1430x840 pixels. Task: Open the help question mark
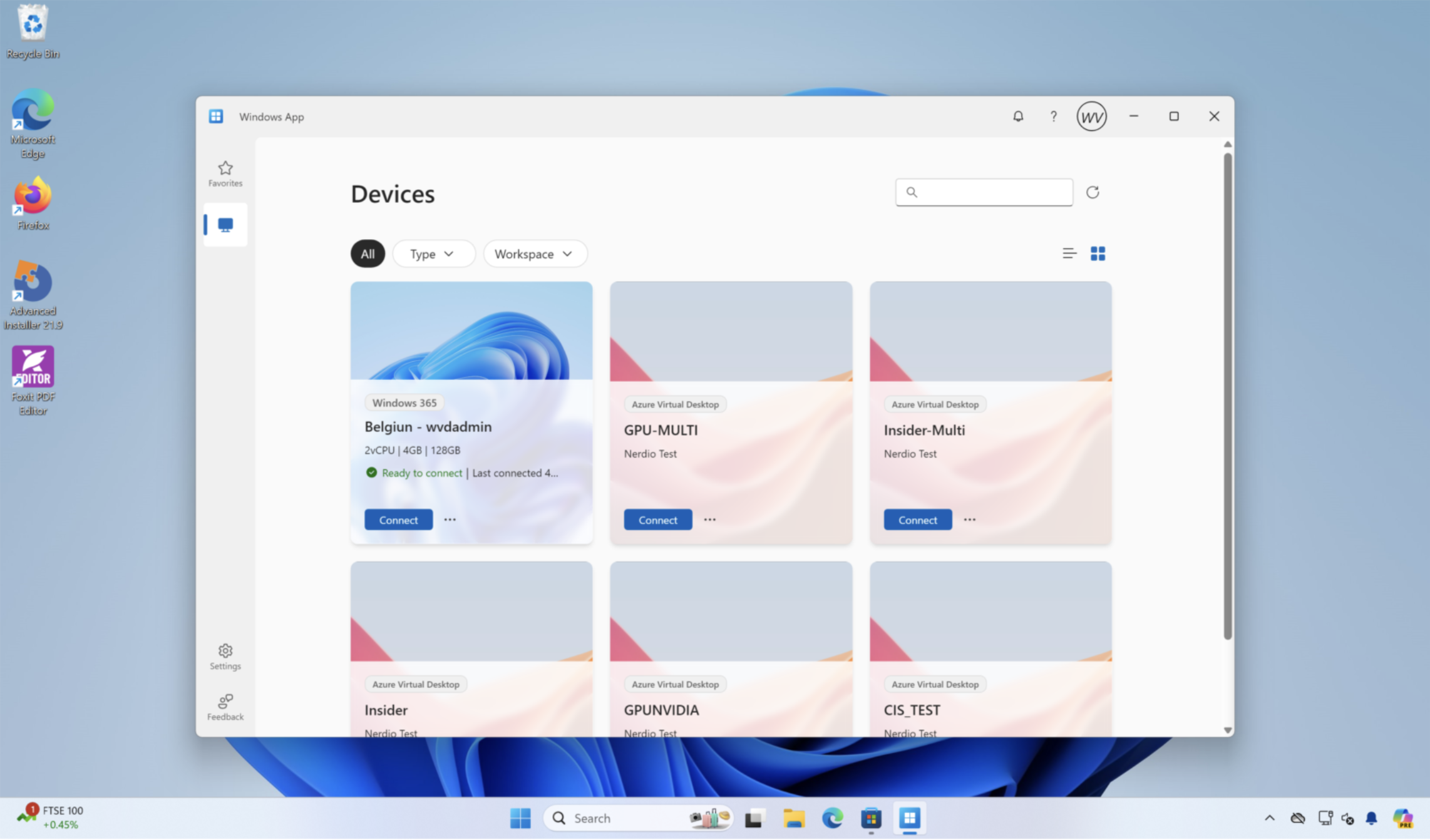(1054, 116)
